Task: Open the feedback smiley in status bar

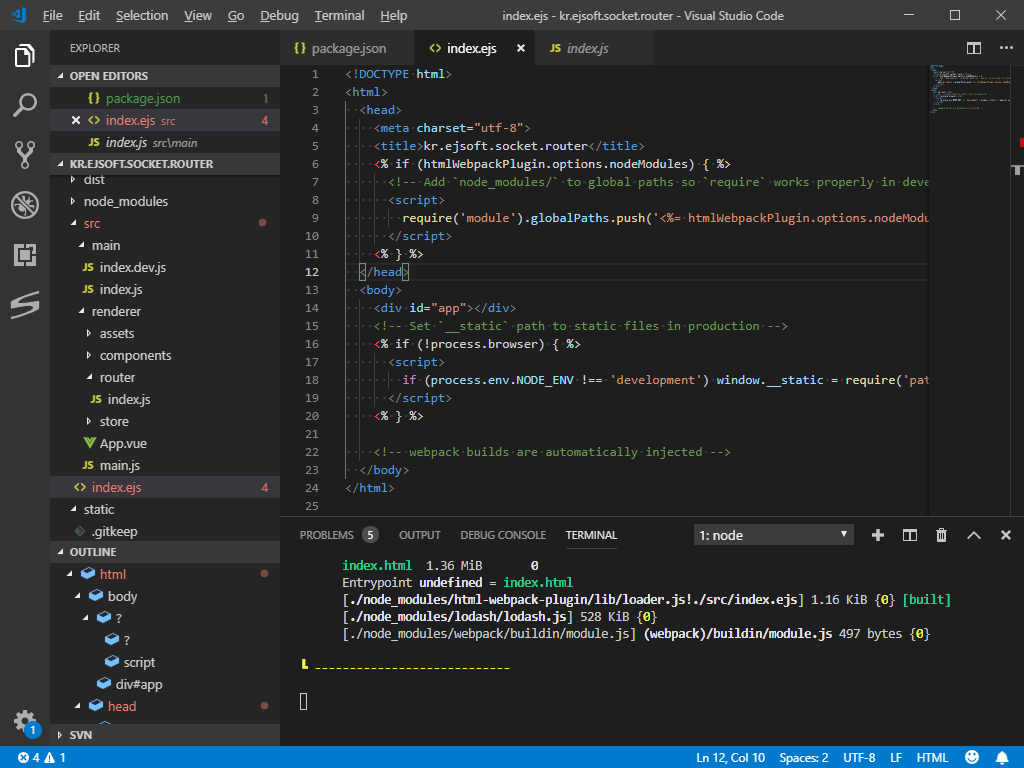Action: [x=972, y=758]
